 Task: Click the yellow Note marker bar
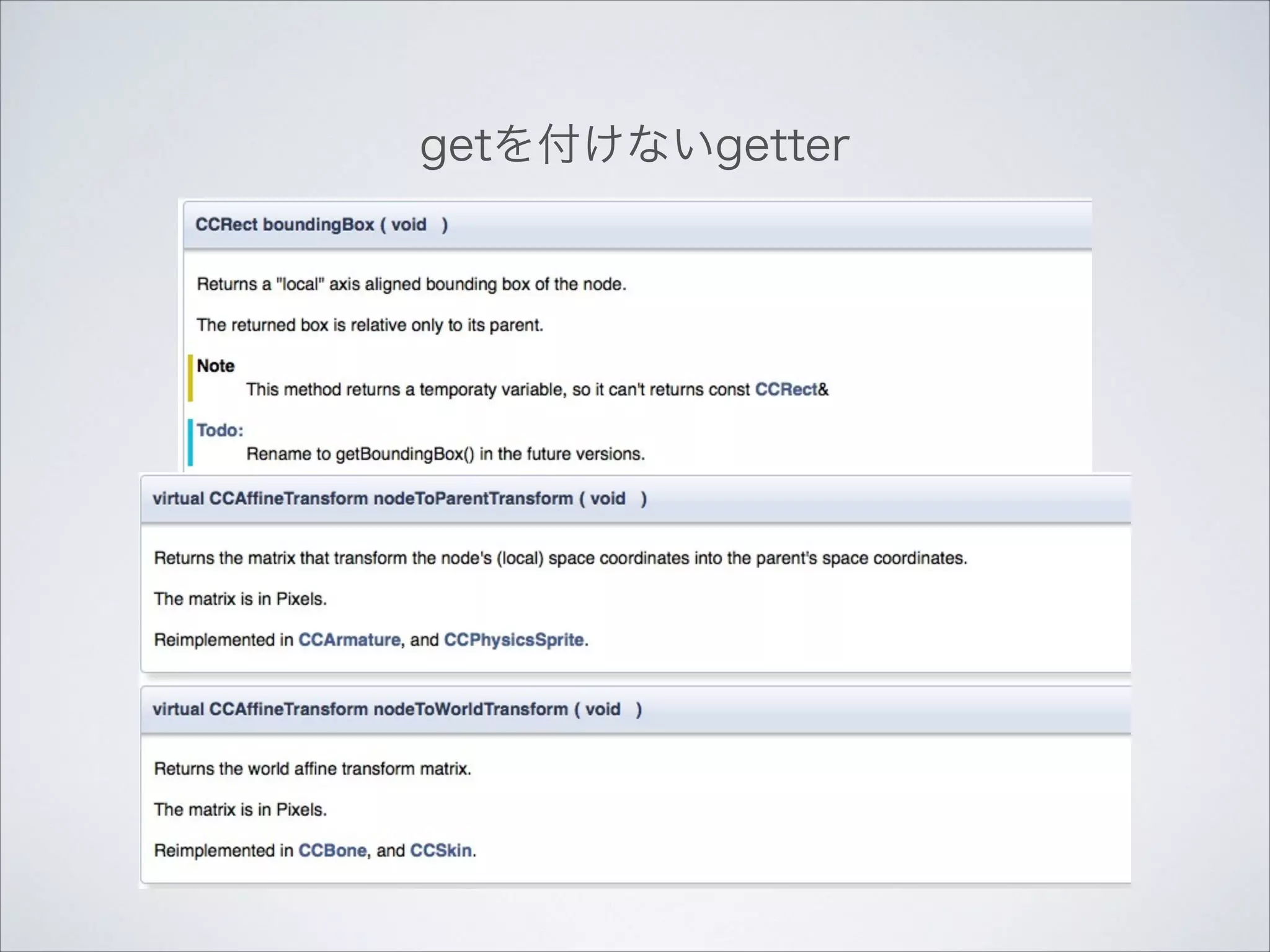click(190, 378)
